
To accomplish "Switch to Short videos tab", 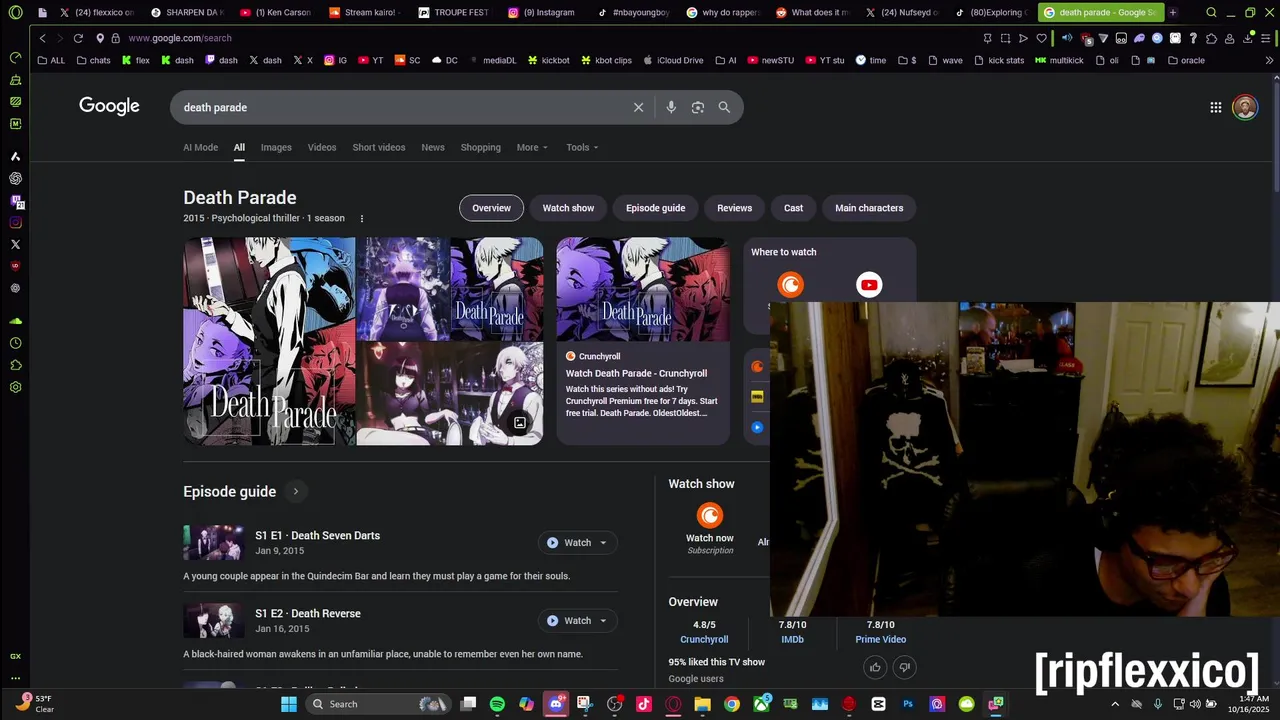I will point(379,147).
